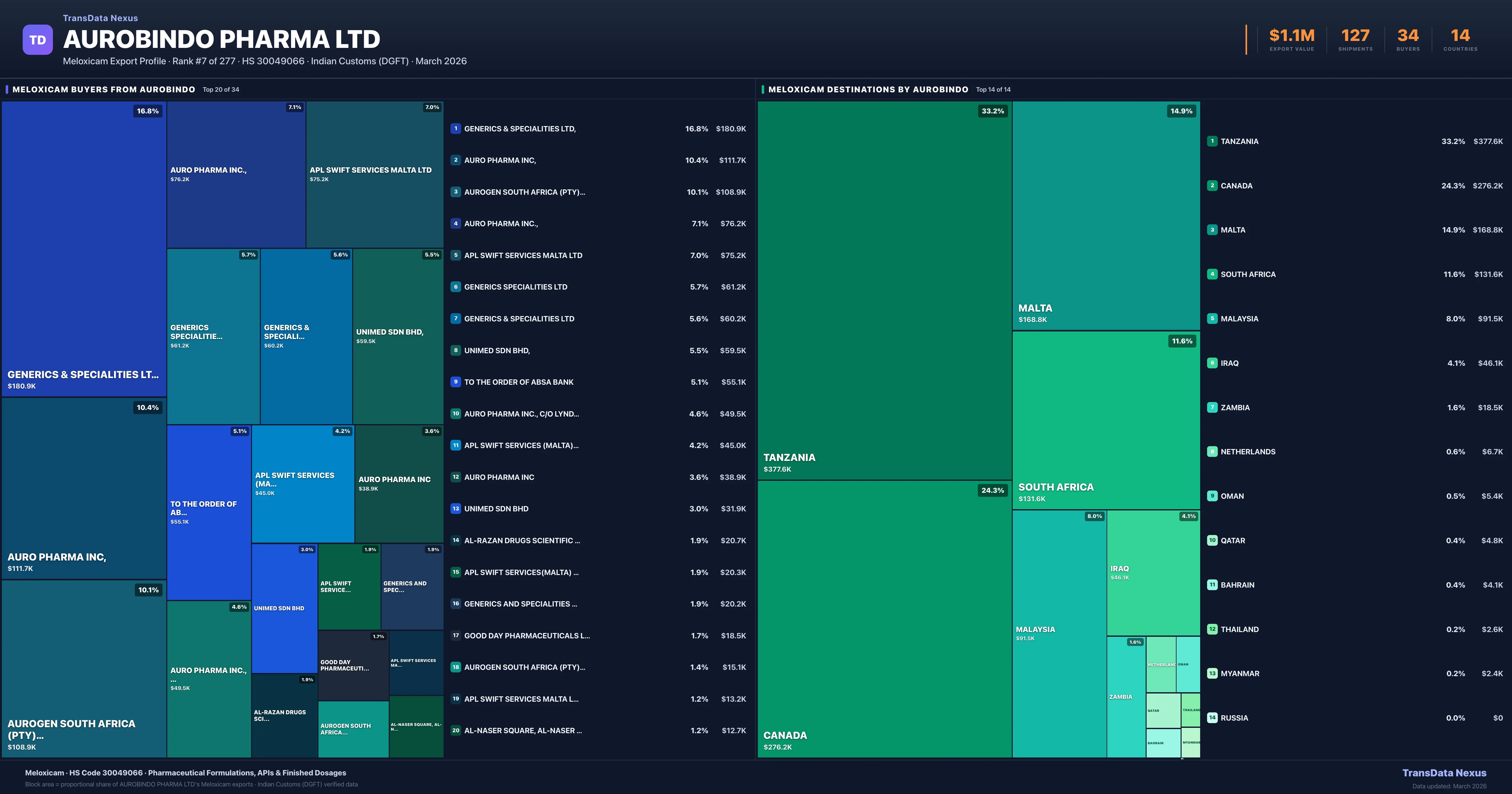Click the Aurogen South Africa buyer block
Screen dimensions: 1512x794
[84, 668]
